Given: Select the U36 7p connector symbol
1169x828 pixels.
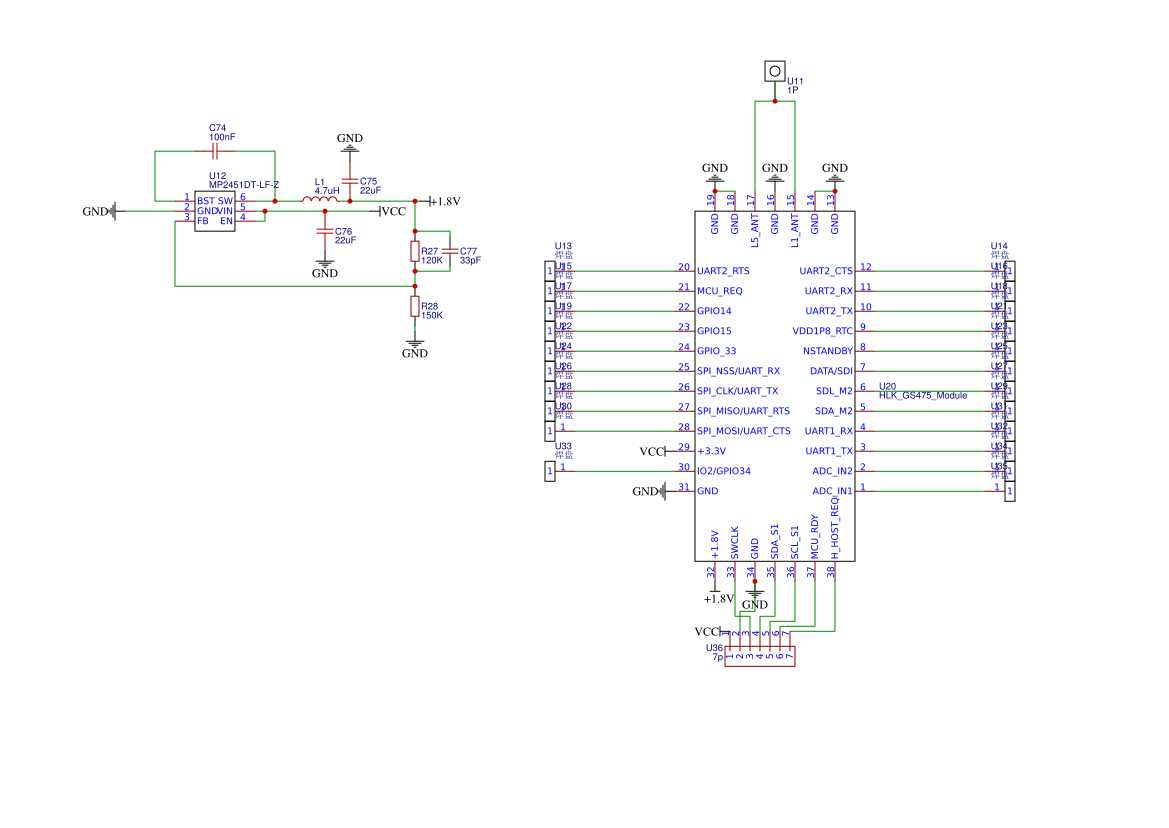Looking at the screenshot, I should 760,656.
